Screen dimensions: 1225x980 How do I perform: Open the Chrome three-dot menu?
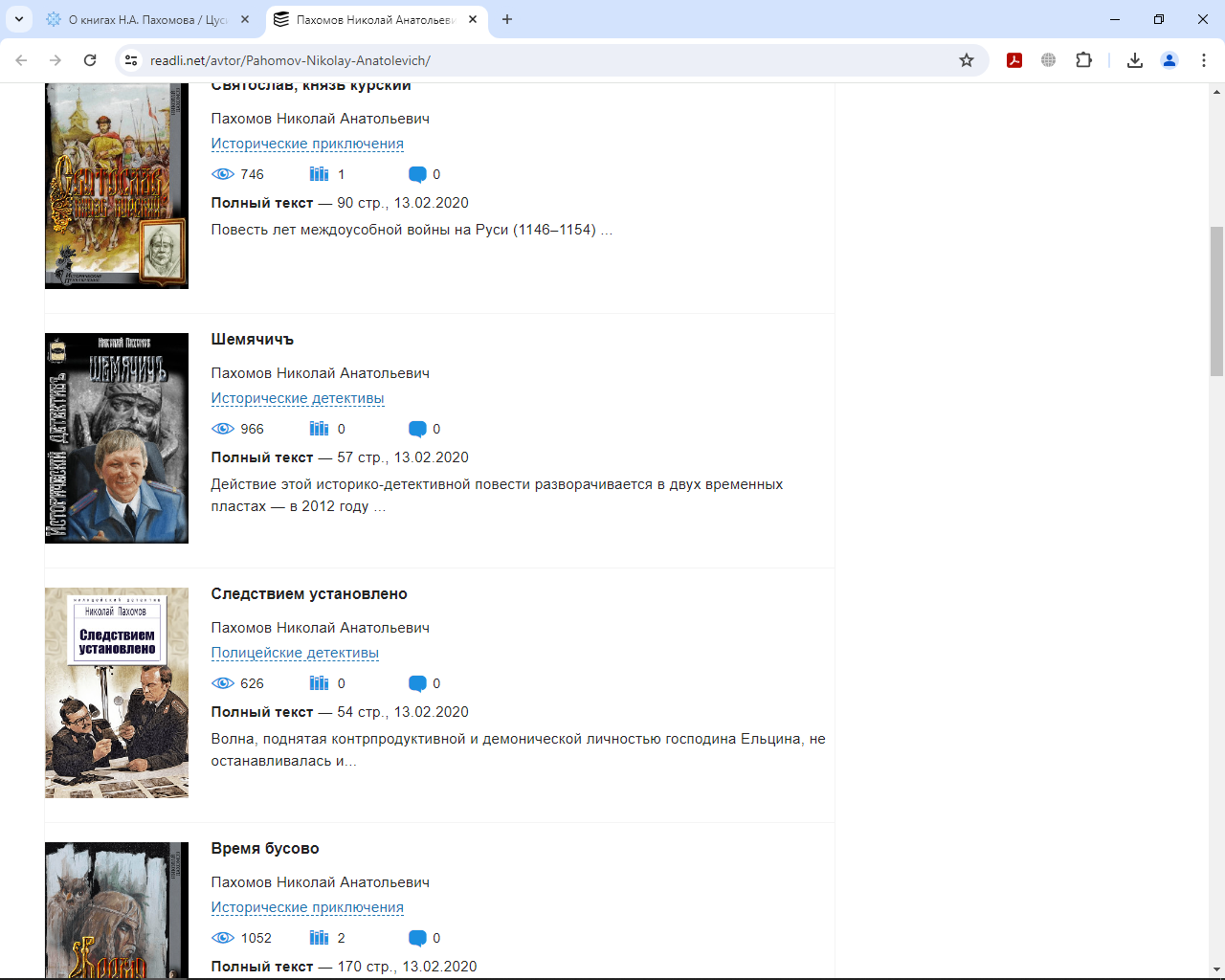coord(1204,60)
